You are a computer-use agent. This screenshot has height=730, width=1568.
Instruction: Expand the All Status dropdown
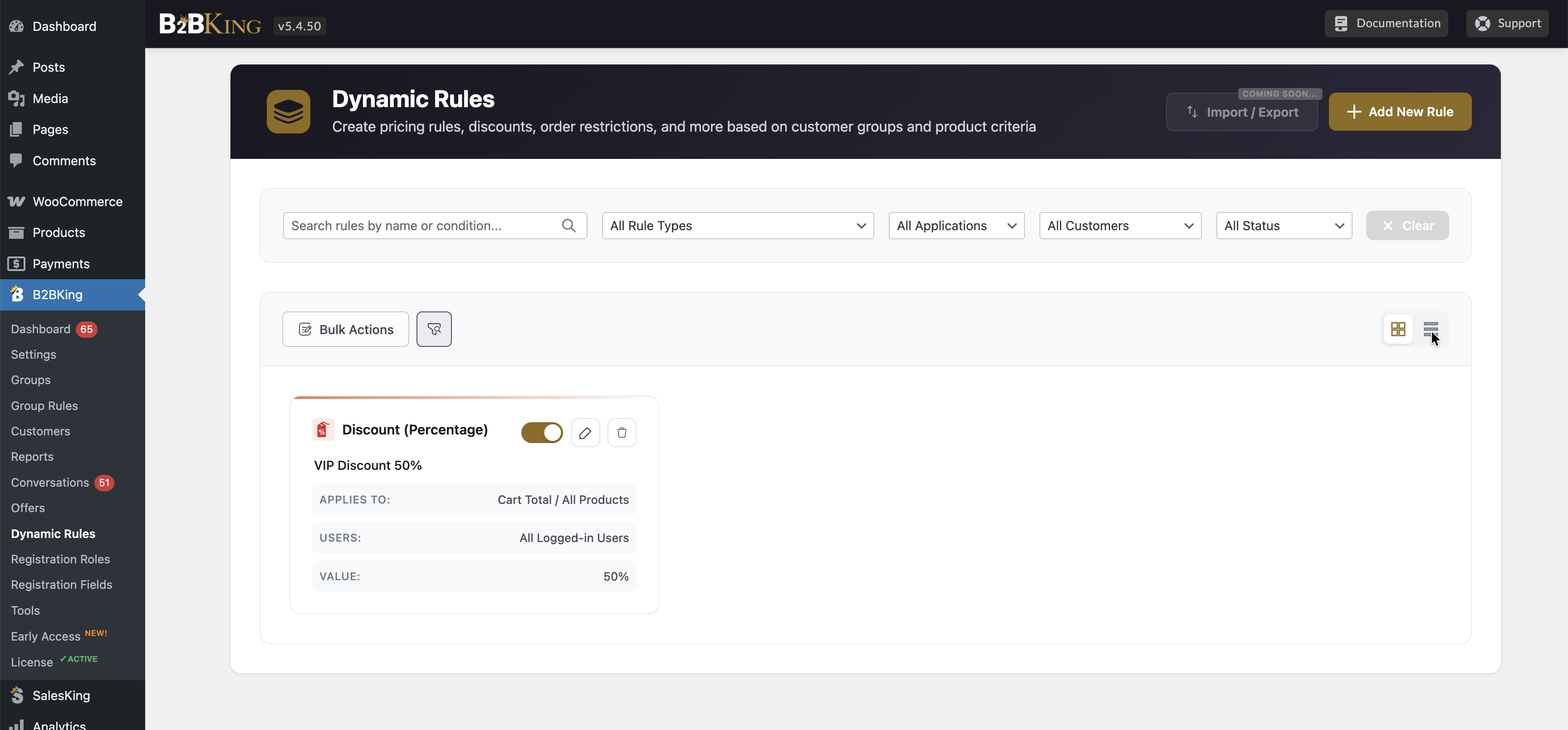[1283, 226]
